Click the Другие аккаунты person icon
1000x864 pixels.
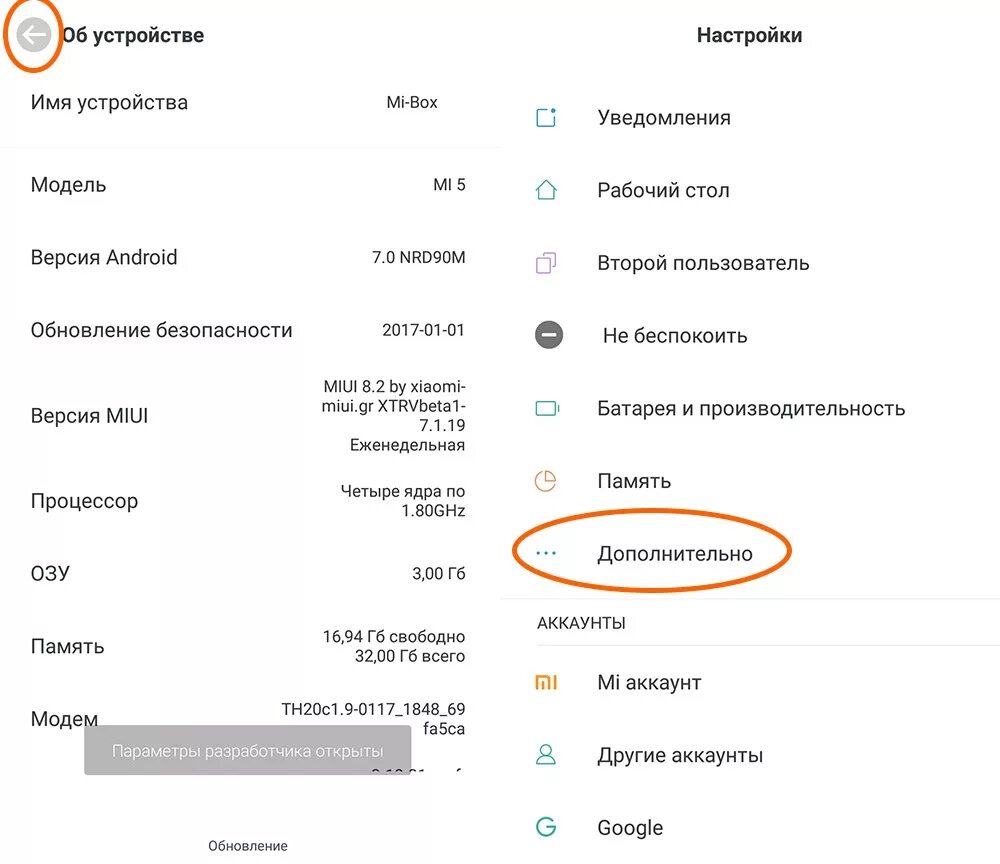[546, 755]
